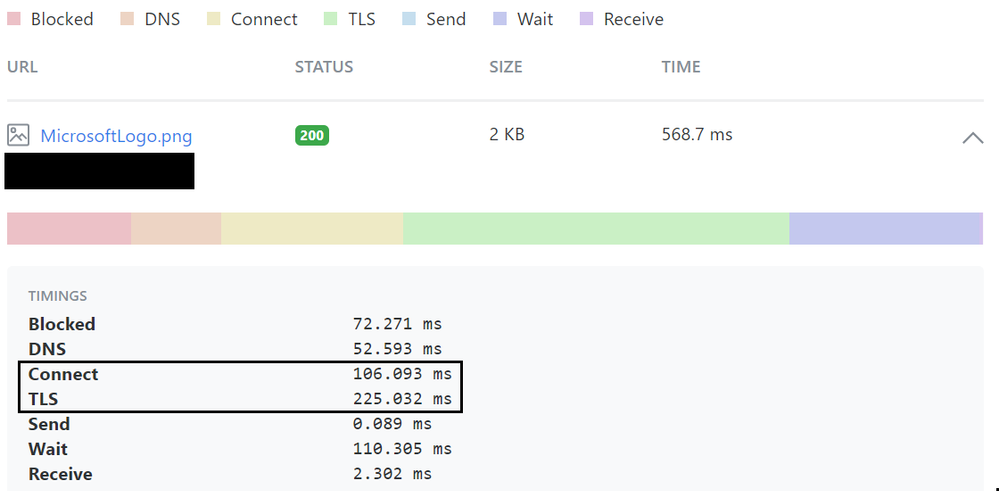Collapse the MicrosoftLogo.png request details
999x491 pixels.
[972, 137]
